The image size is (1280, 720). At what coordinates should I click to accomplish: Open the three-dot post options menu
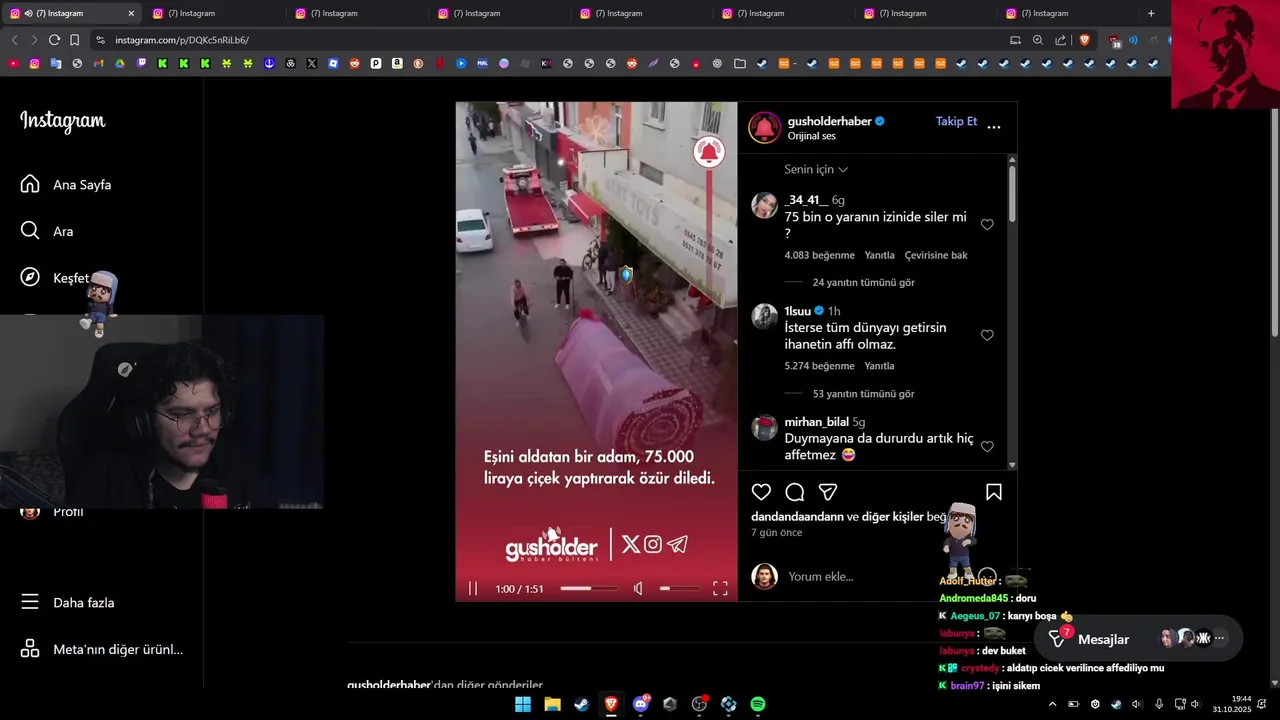(x=994, y=127)
